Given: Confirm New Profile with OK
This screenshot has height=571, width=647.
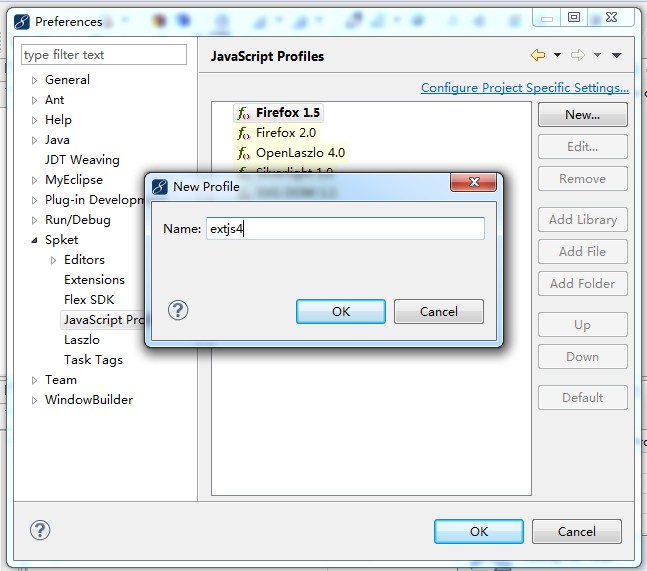Looking at the screenshot, I should 341,311.
